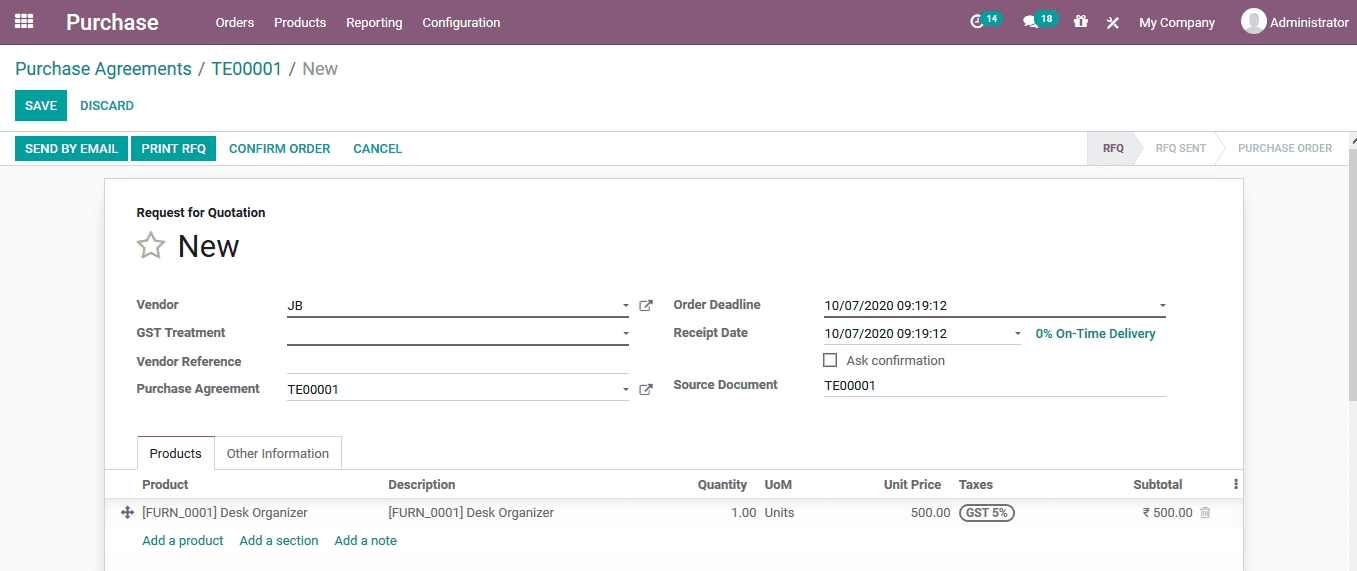Click the Confirm Order button
1357x571 pixels.
tap(279, 149)
